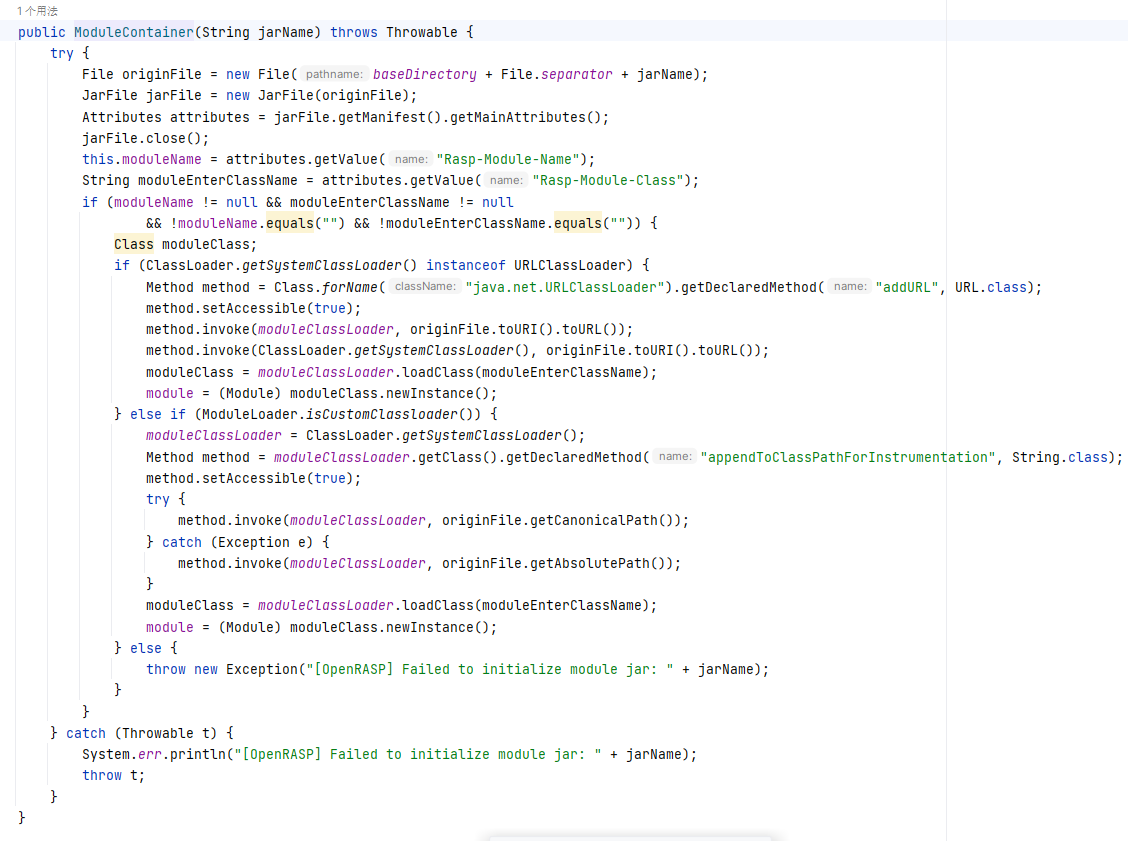This screenshot has height=841, width=1128.
Task: Click 'originFile.getAbsolutePath()' call
Action: point(558,563)
